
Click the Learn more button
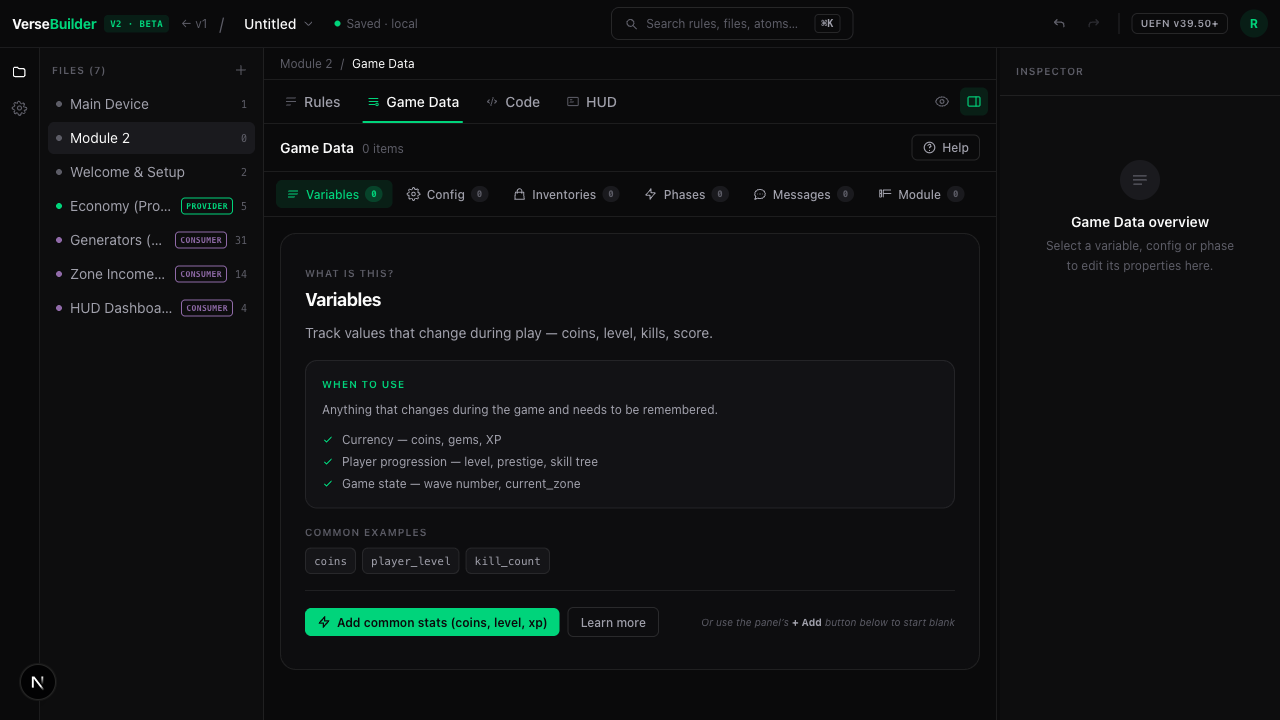tap(613, 622)
